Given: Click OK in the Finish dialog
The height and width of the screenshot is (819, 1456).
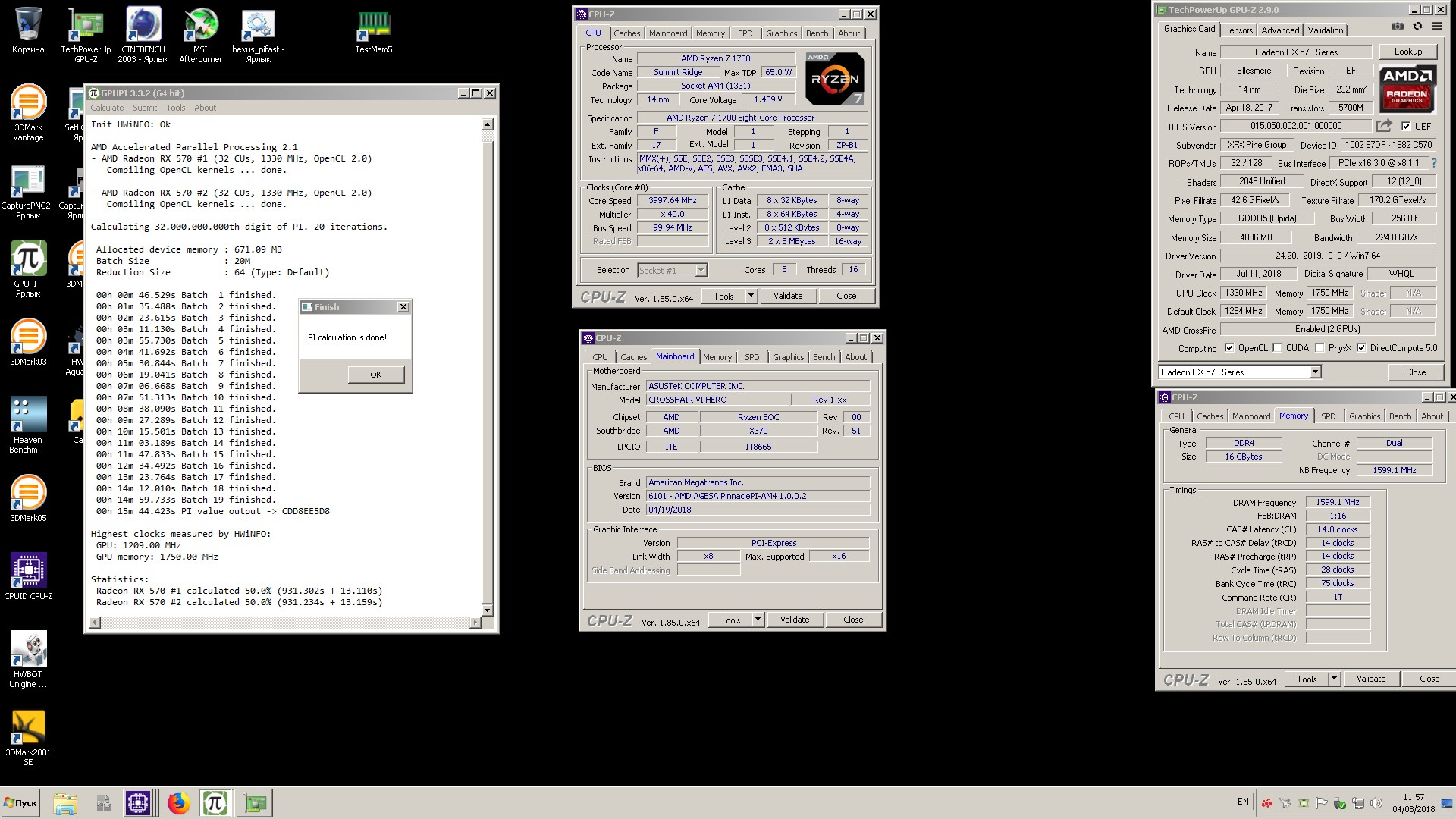Looking at the screenshot, I should coord(376,375).
